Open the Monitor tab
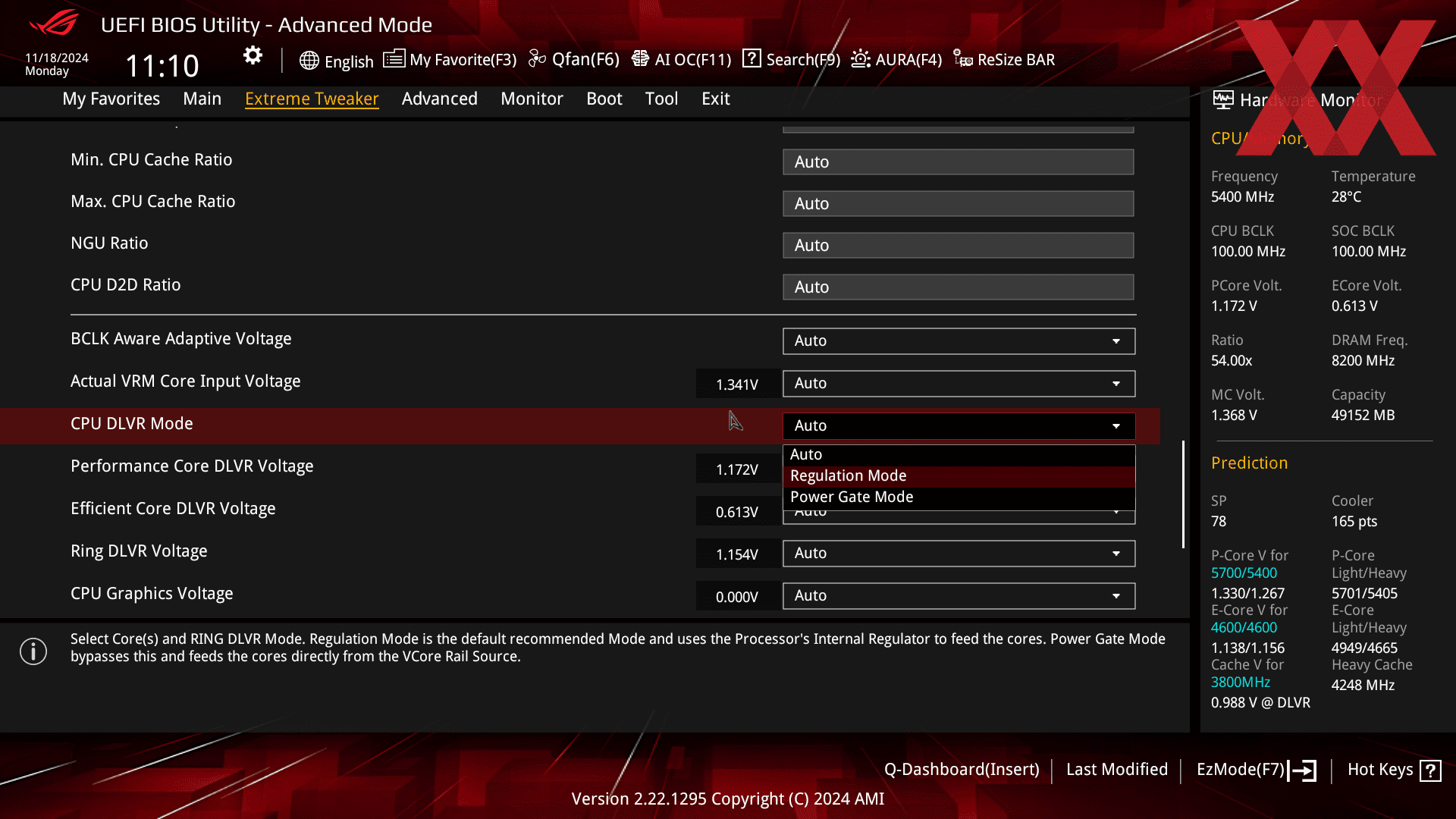The height and width of the screenshot is (819, 1456). tap(532, 99)
